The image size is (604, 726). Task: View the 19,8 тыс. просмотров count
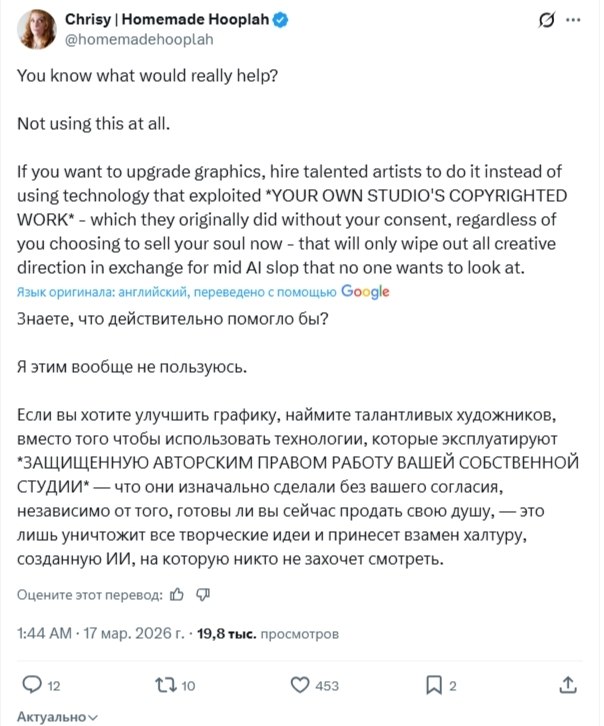(x=268, y=633)
